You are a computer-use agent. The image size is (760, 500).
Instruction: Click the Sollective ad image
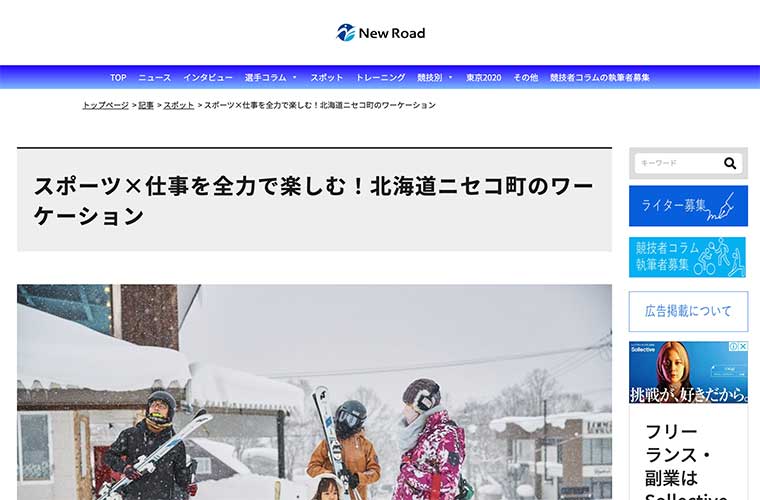pos(688,373)
